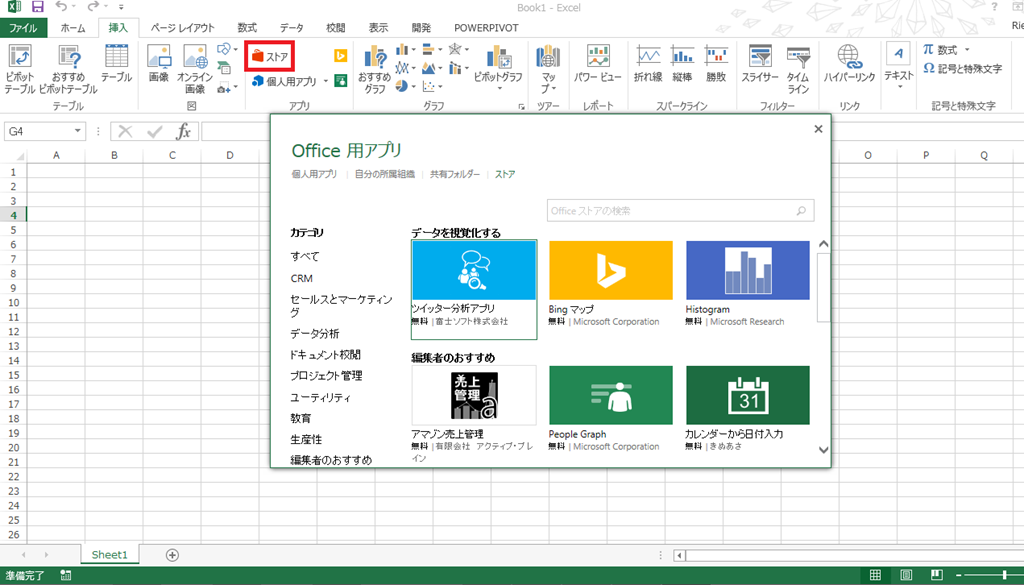This screenshot has height=585, width=1024.
Task: Open 個人用アプリ link in apps dialog
Action: point(314,174)
